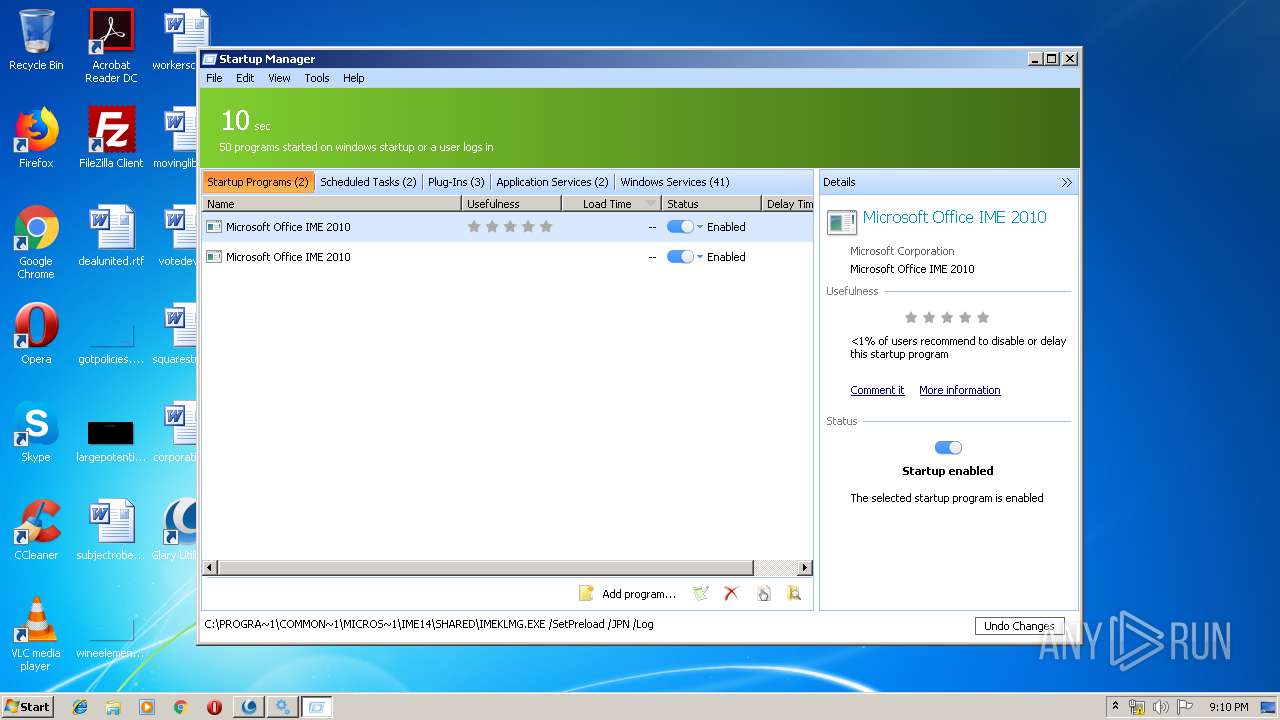Click the Add program icon

[587, 593]
